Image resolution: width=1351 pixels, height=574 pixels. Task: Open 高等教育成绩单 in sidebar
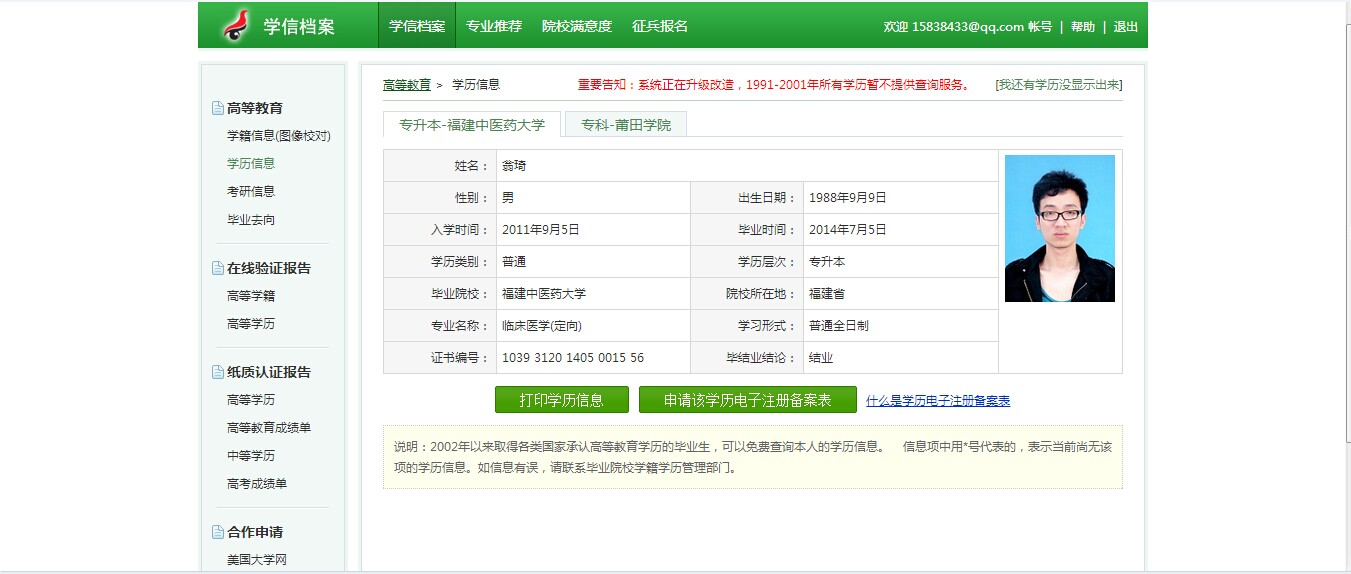click(269, 428)
